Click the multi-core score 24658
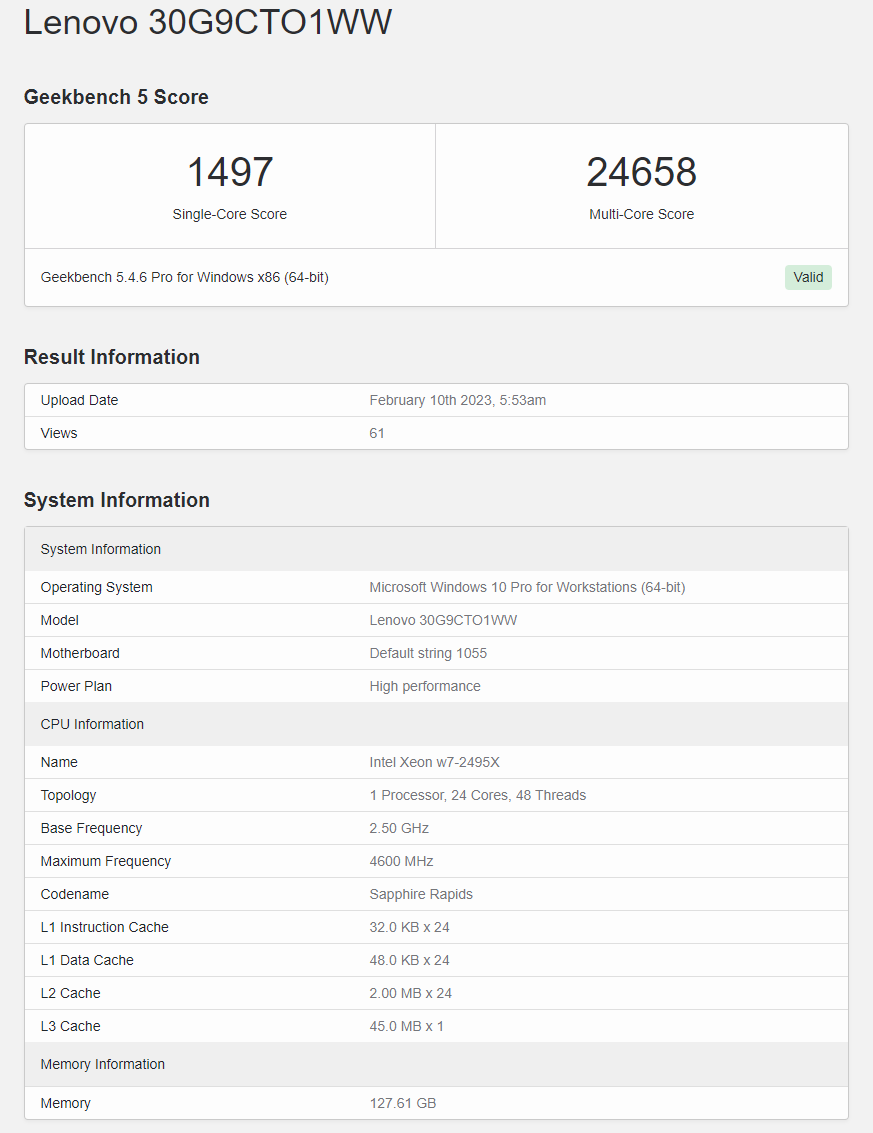The height and width of the screenshot is (1133, 873). [641, 172]
